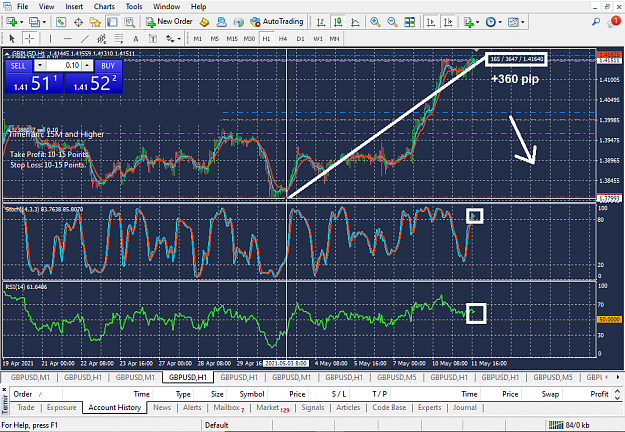
Task: Collapse the One Click Trading panel triangle
Action: point(7,54)
